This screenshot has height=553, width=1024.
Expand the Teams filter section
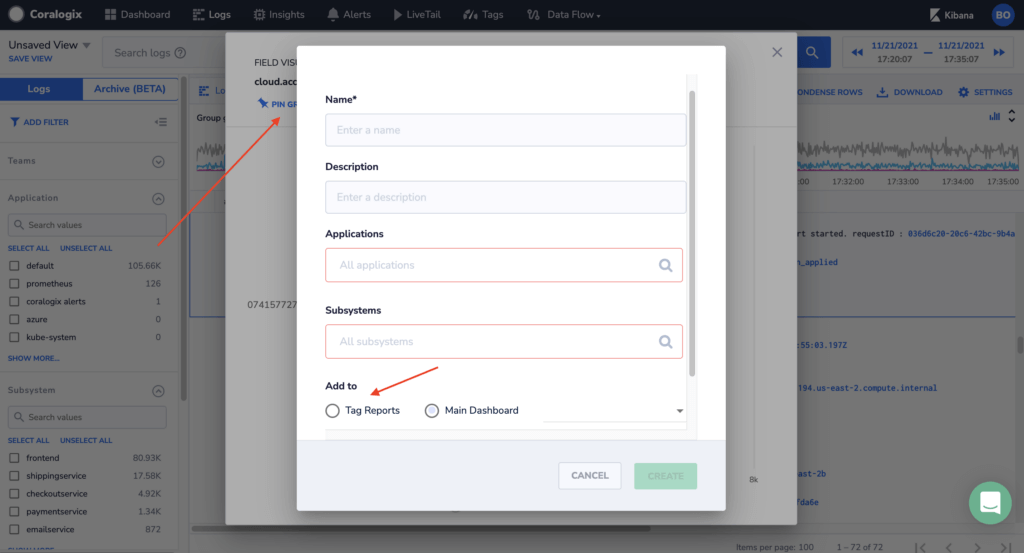(x=158, y=161)
